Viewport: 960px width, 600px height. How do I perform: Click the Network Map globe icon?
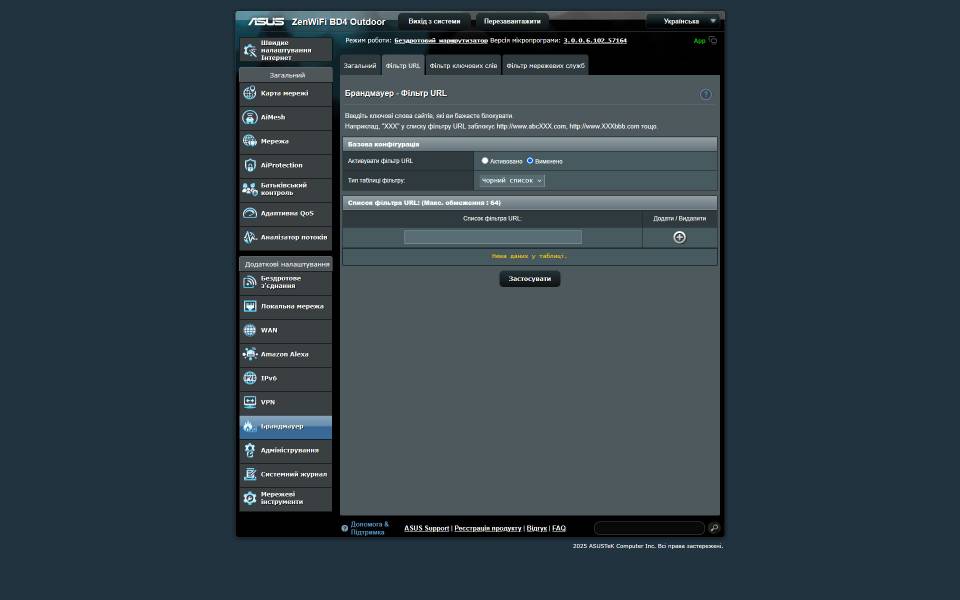pos(250,93)
